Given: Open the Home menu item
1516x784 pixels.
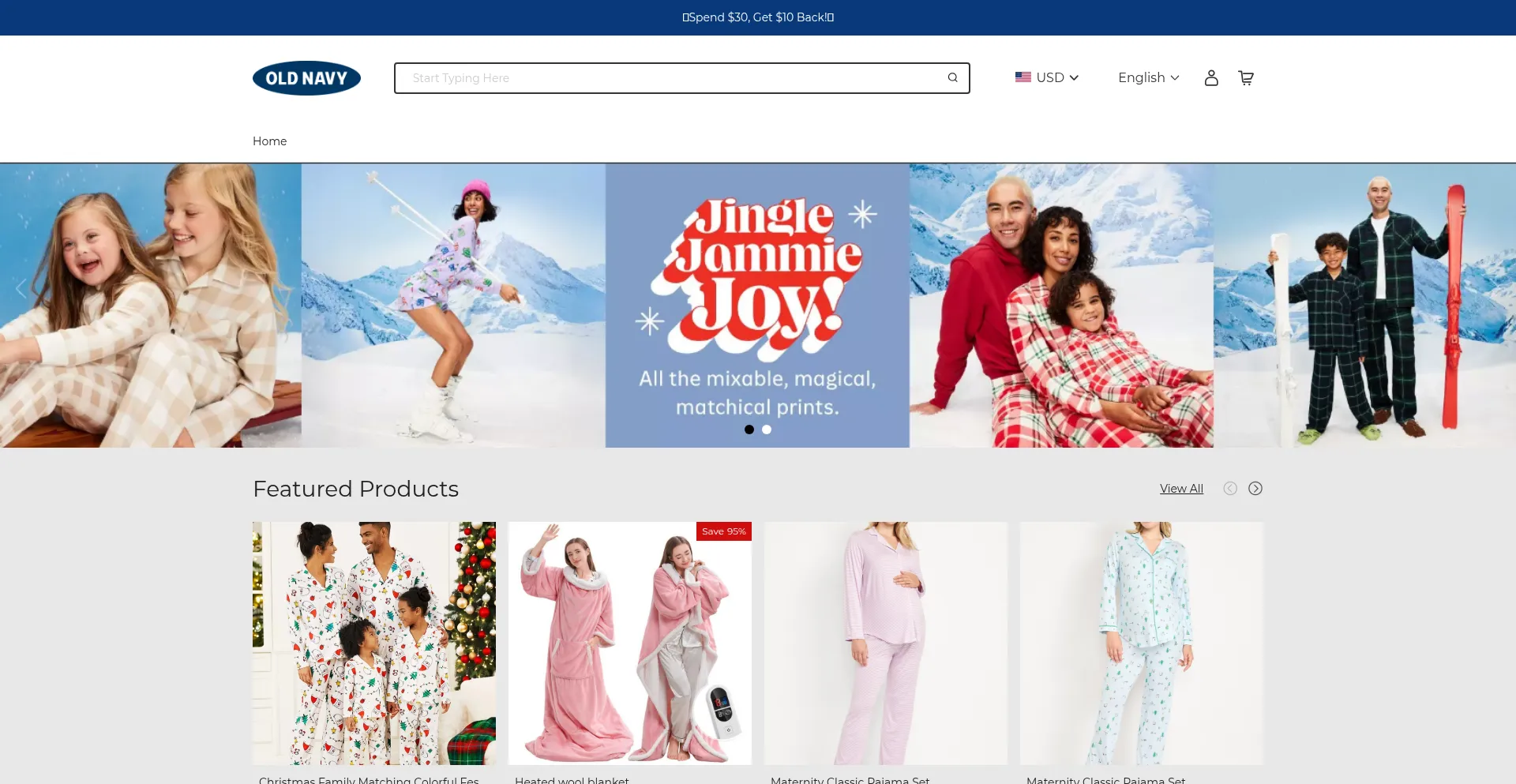Looking at the screenshot, I should click(269, 141).
